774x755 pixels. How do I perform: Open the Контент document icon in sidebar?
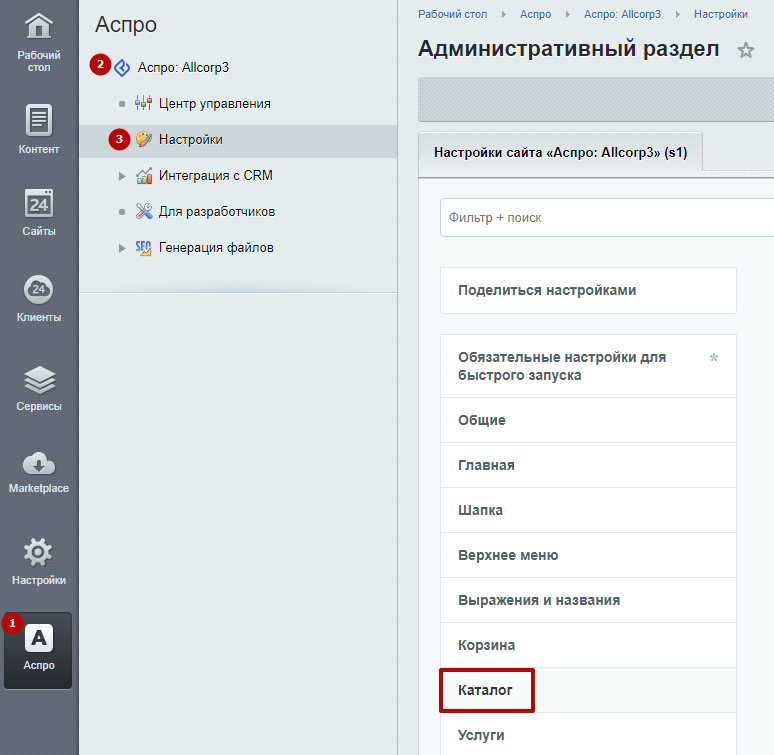(x=39, y=120)
